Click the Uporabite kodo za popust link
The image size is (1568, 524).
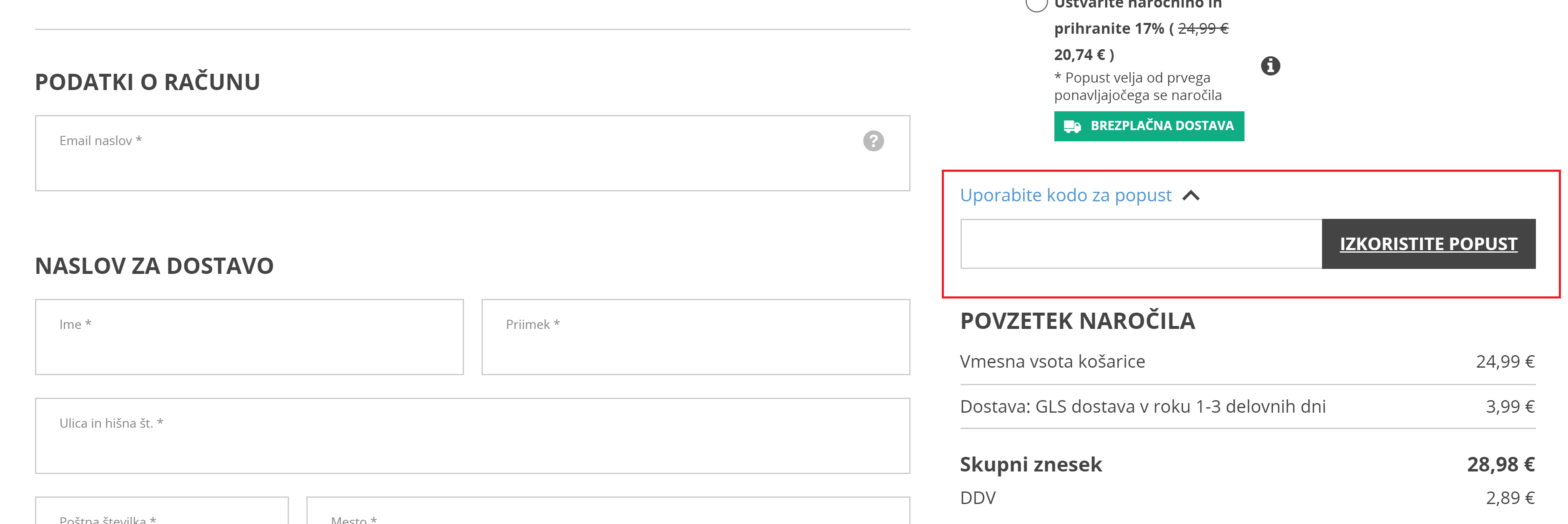[x=1065, y=196]
